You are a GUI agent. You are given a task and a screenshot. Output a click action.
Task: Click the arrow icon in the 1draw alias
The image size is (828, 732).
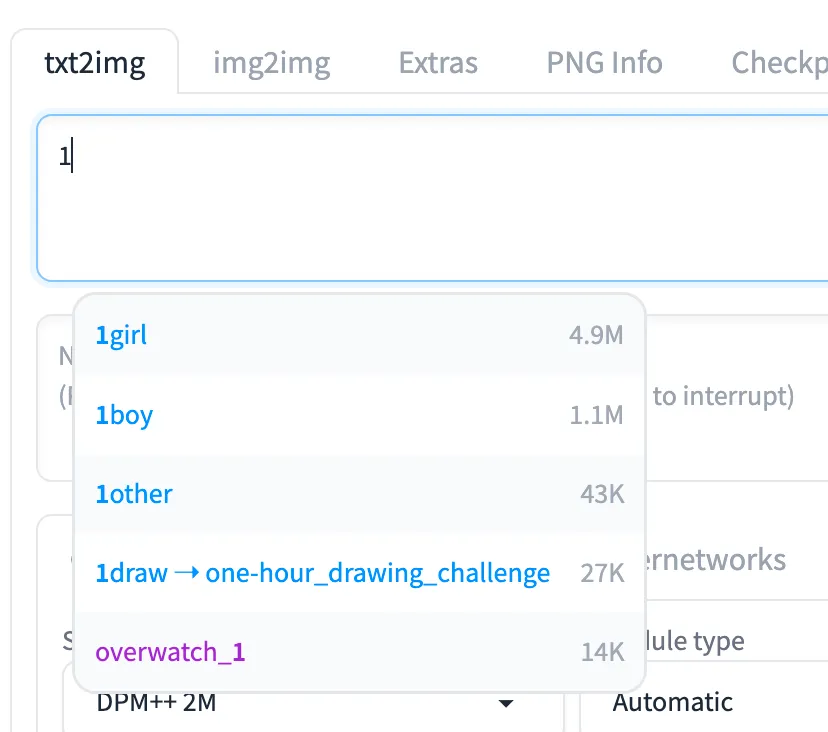click(x=187, y=573)
